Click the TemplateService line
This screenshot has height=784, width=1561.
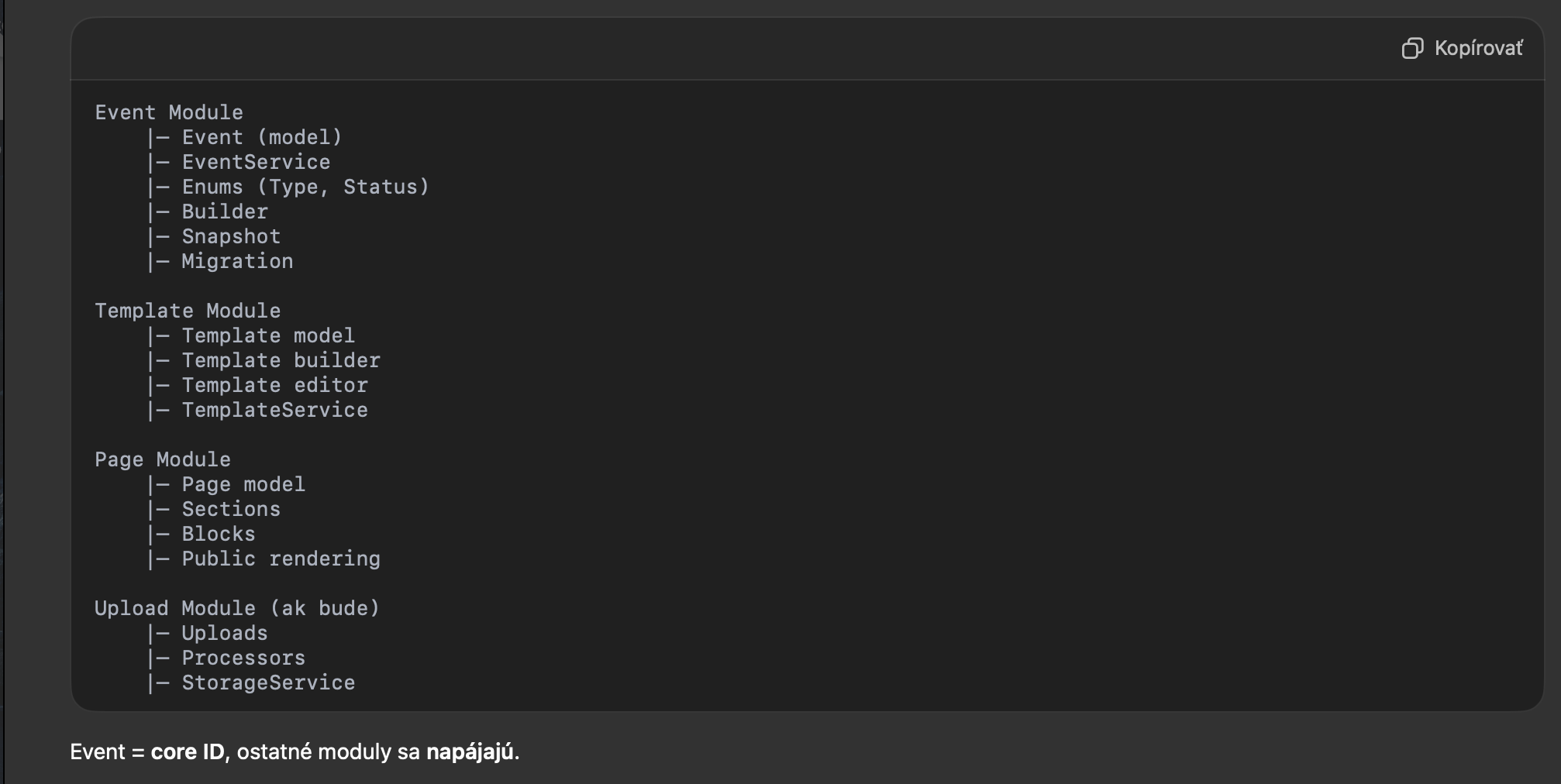coord(274,411)
